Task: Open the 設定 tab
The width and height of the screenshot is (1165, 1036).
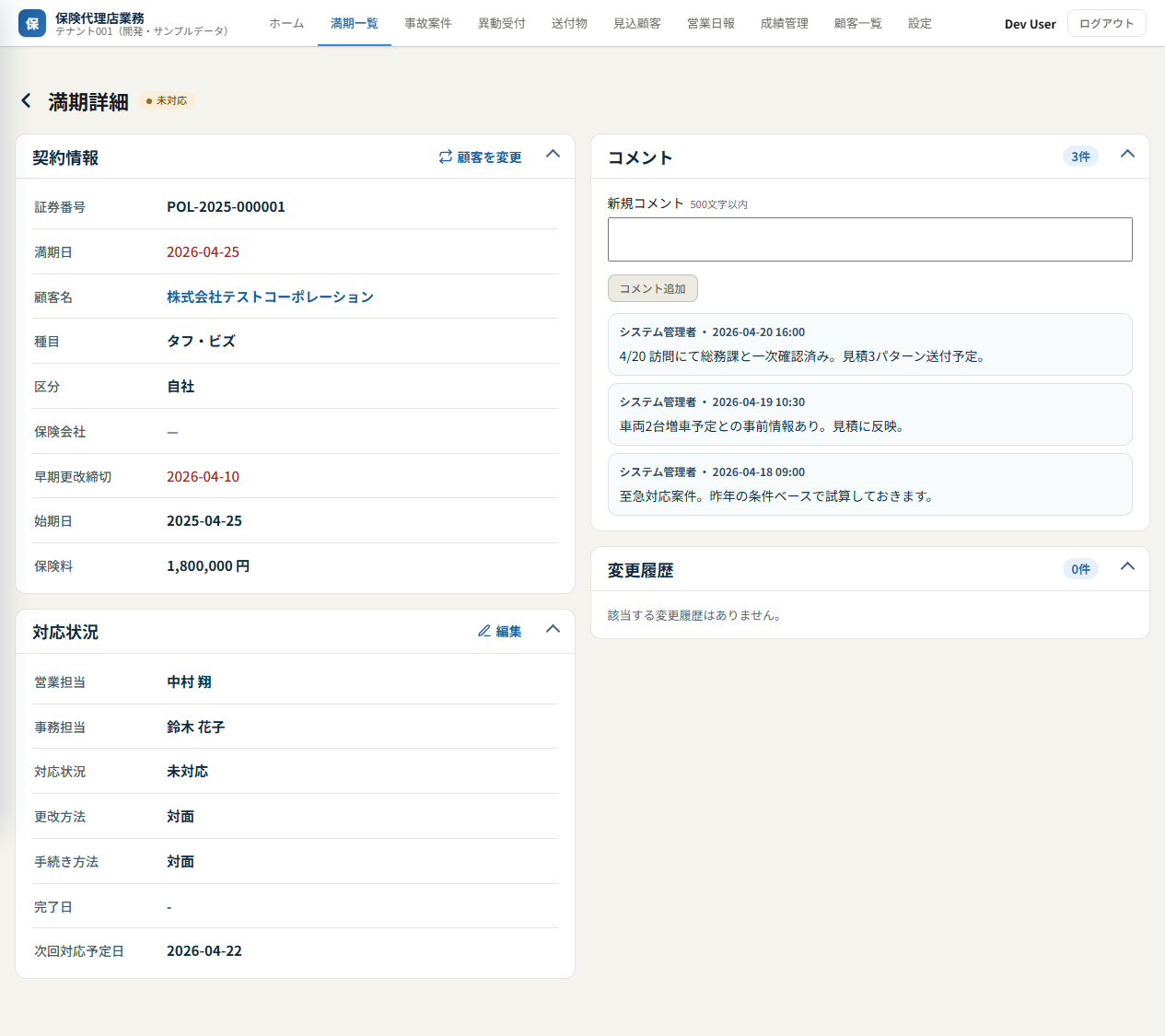Action: click(920, 23)
